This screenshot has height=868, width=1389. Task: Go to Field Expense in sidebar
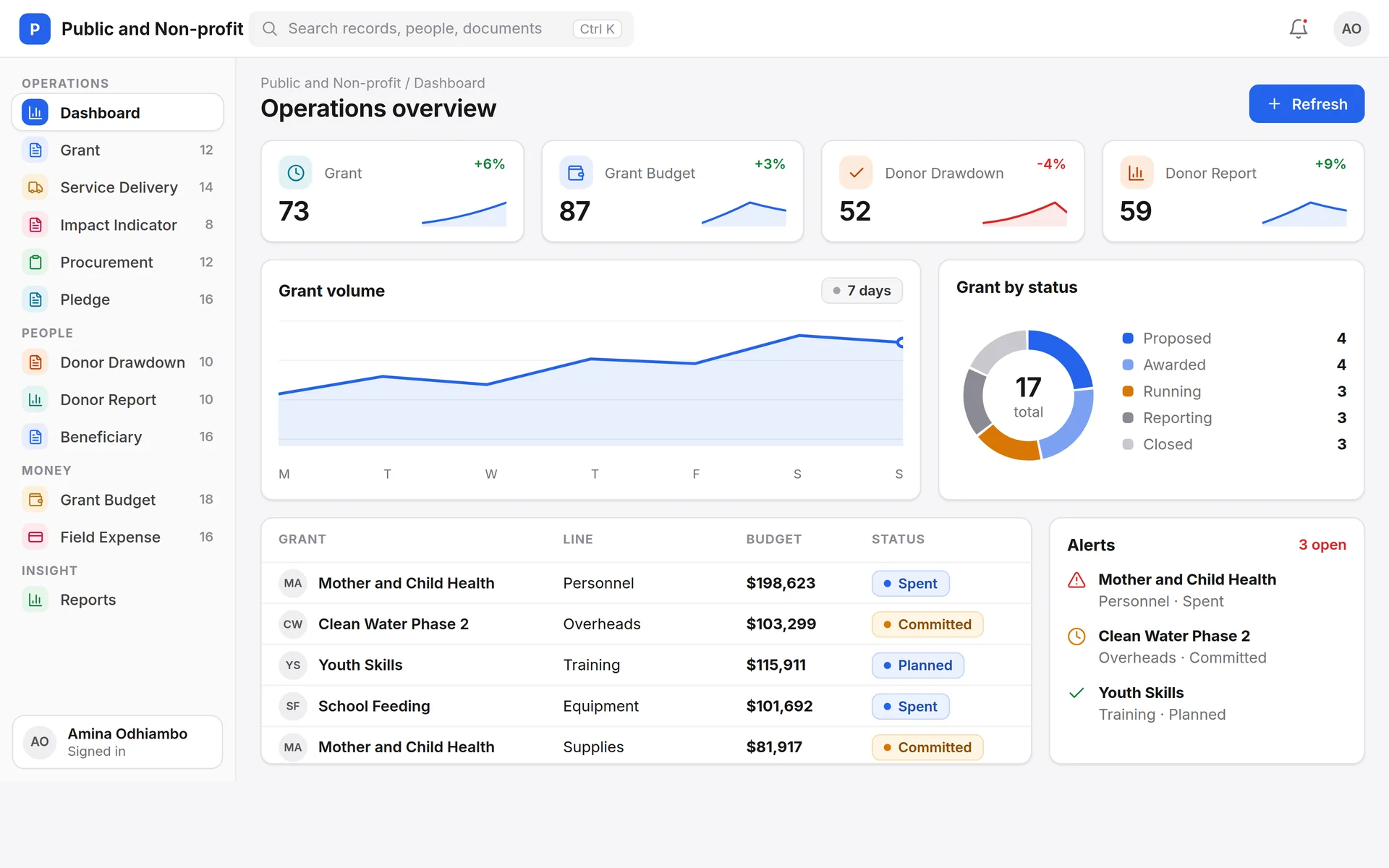pyautogui.click(x=117, y=537)
